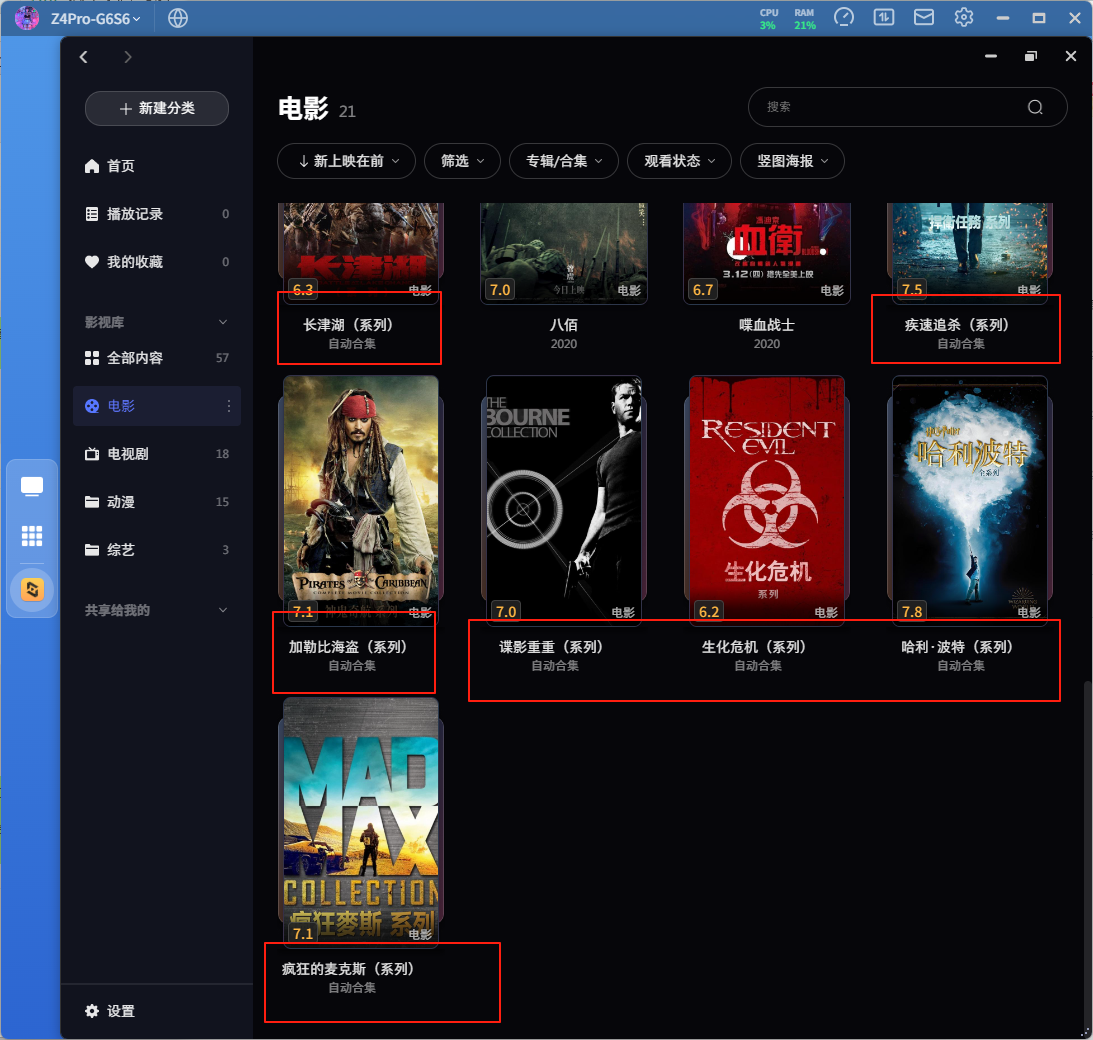Image resolution: width=1093 pixels, height=1040 pixels.
Task: Click the desktop monitor icon in left dock
Action: tap(32, 487)
